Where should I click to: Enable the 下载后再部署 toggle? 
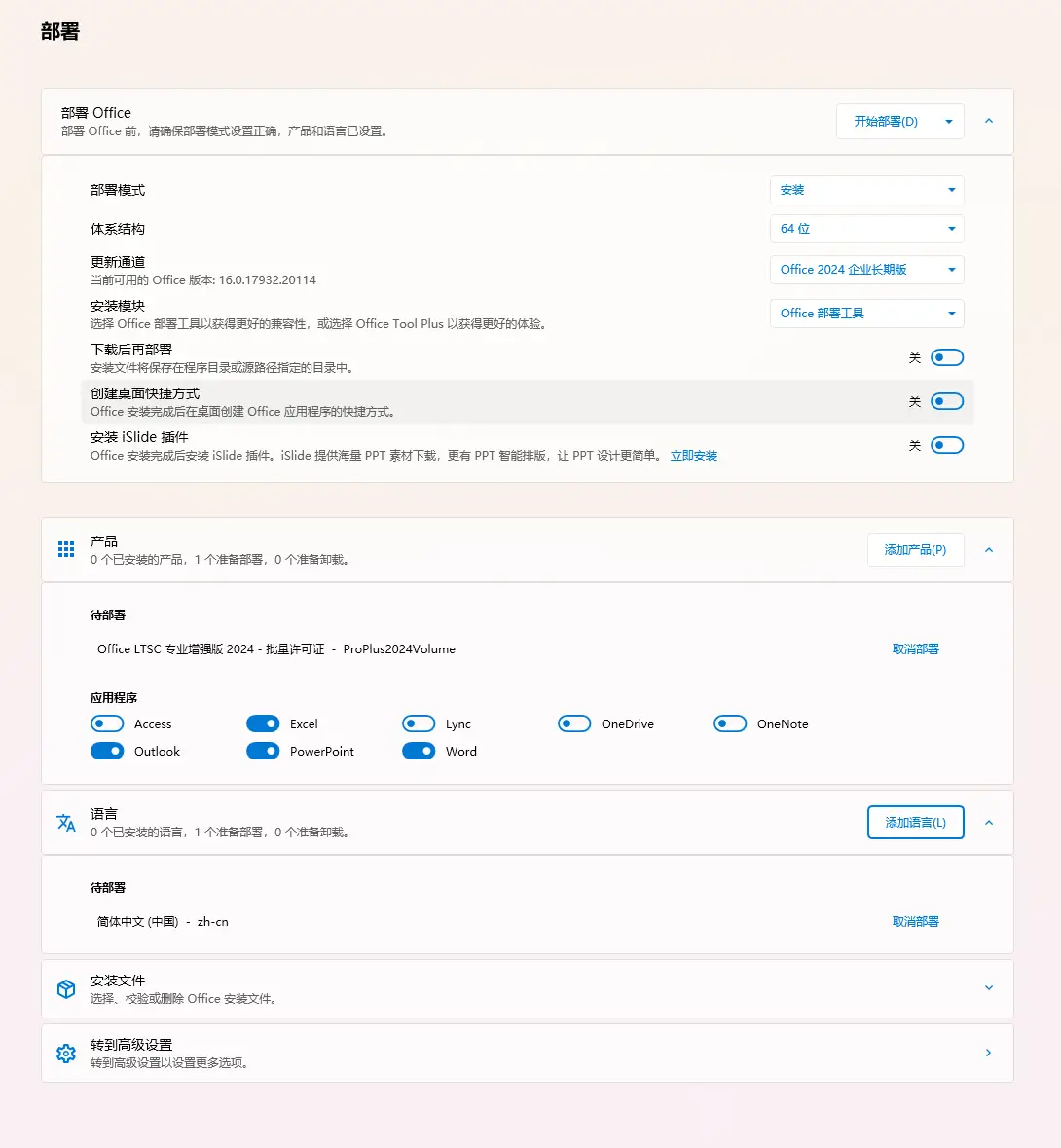pyautogui.click(x=946, y=356)
